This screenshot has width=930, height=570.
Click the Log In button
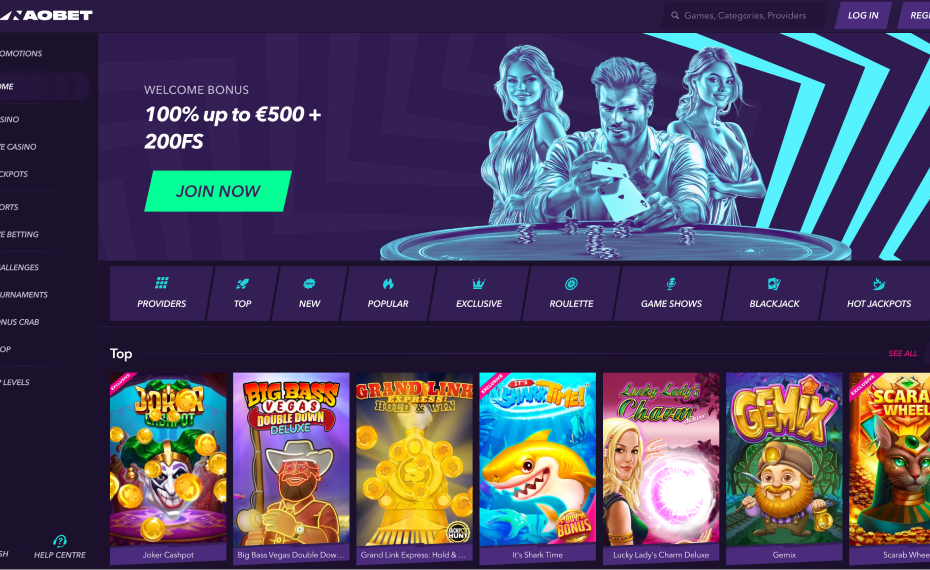pyautogui.click(x=863, y=15)
